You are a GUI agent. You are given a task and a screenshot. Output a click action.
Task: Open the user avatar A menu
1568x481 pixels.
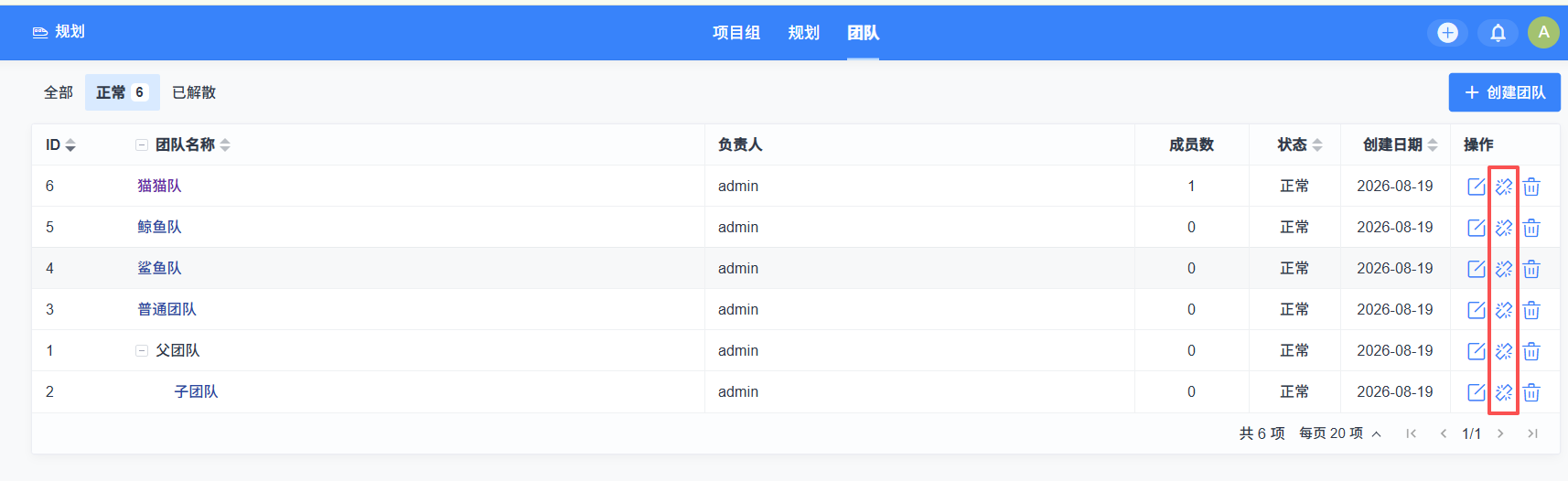tap(1543, 32)
